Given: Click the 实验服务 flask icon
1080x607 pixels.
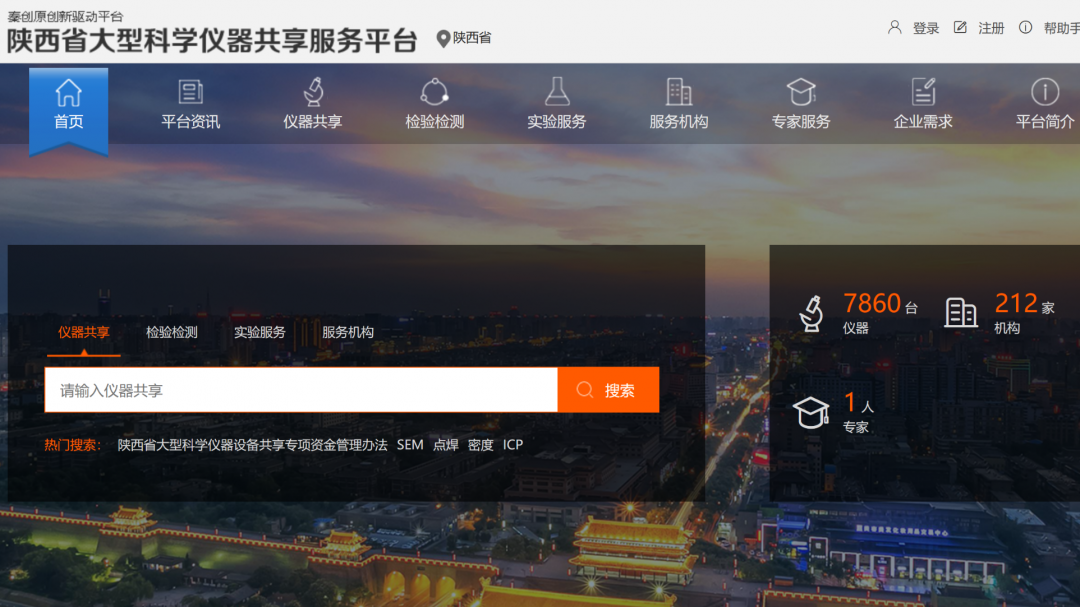Looking at the screenshot, I should [x=557, y=93].
